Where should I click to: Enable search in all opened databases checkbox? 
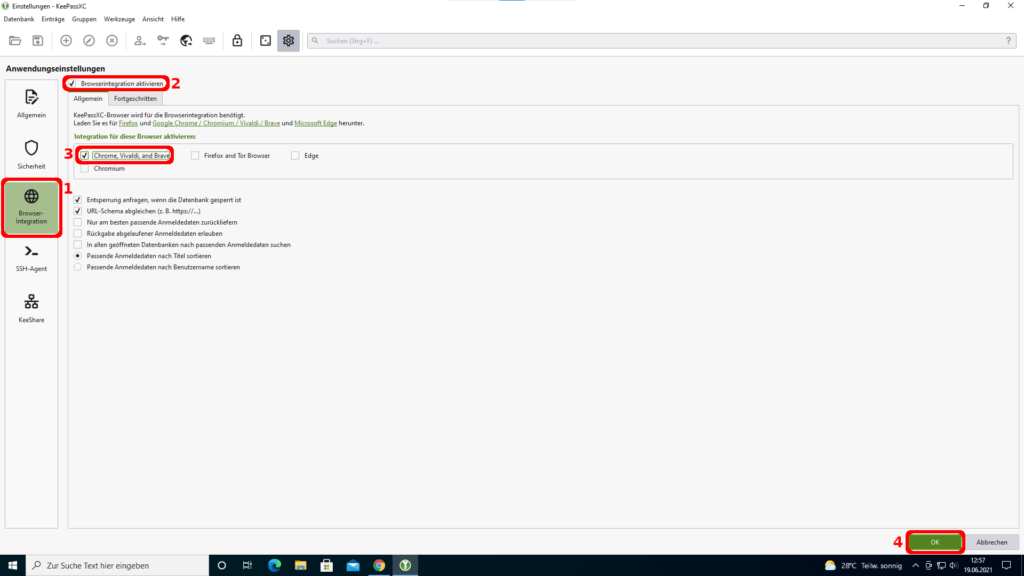pyautogui.click(x=78, y=245)
